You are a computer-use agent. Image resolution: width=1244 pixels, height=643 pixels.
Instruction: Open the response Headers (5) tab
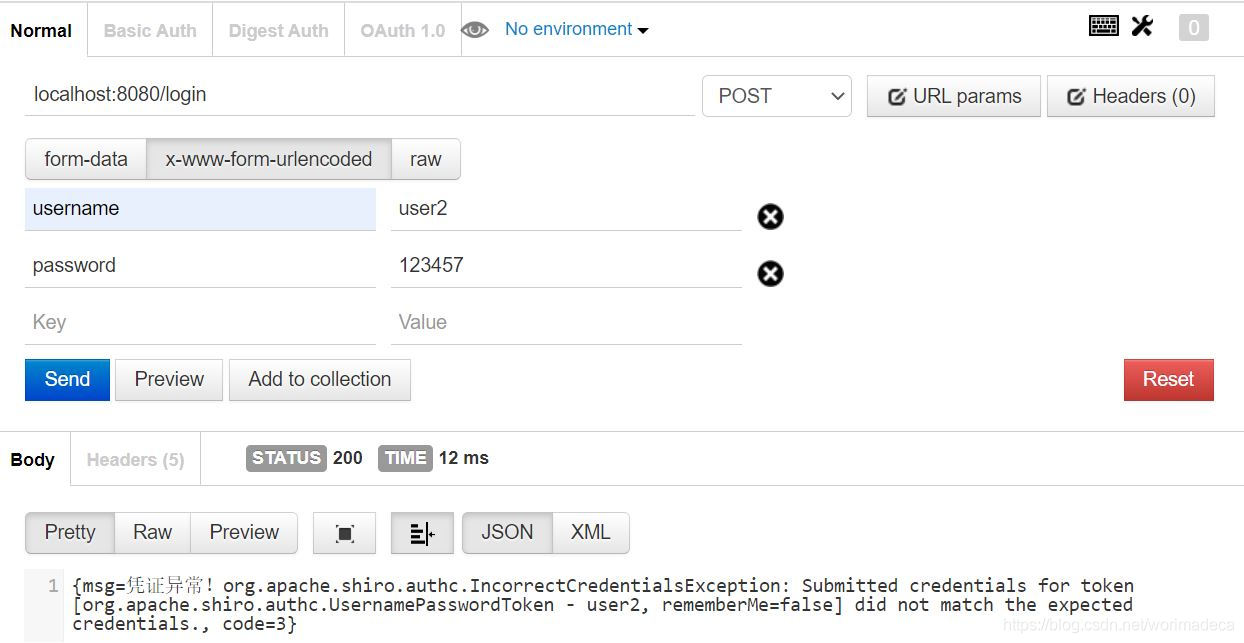[135, 460]
